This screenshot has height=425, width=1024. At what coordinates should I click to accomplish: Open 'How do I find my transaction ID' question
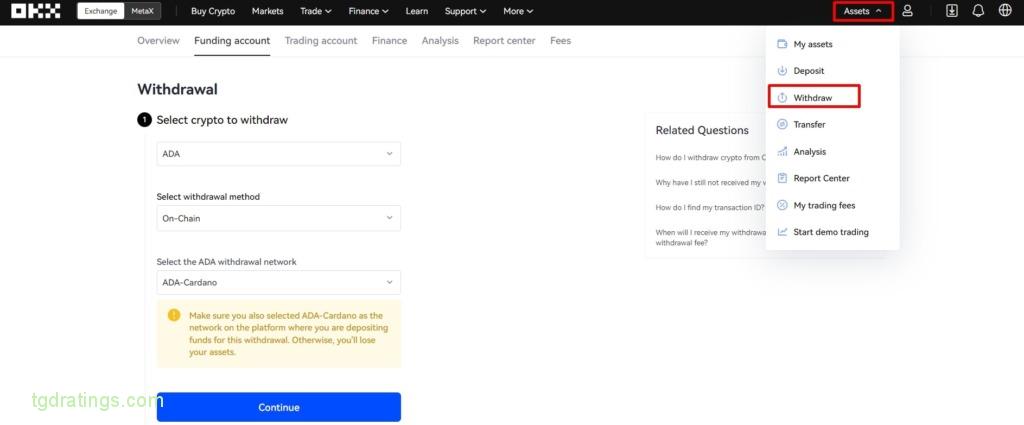click(x=710, y=208)
